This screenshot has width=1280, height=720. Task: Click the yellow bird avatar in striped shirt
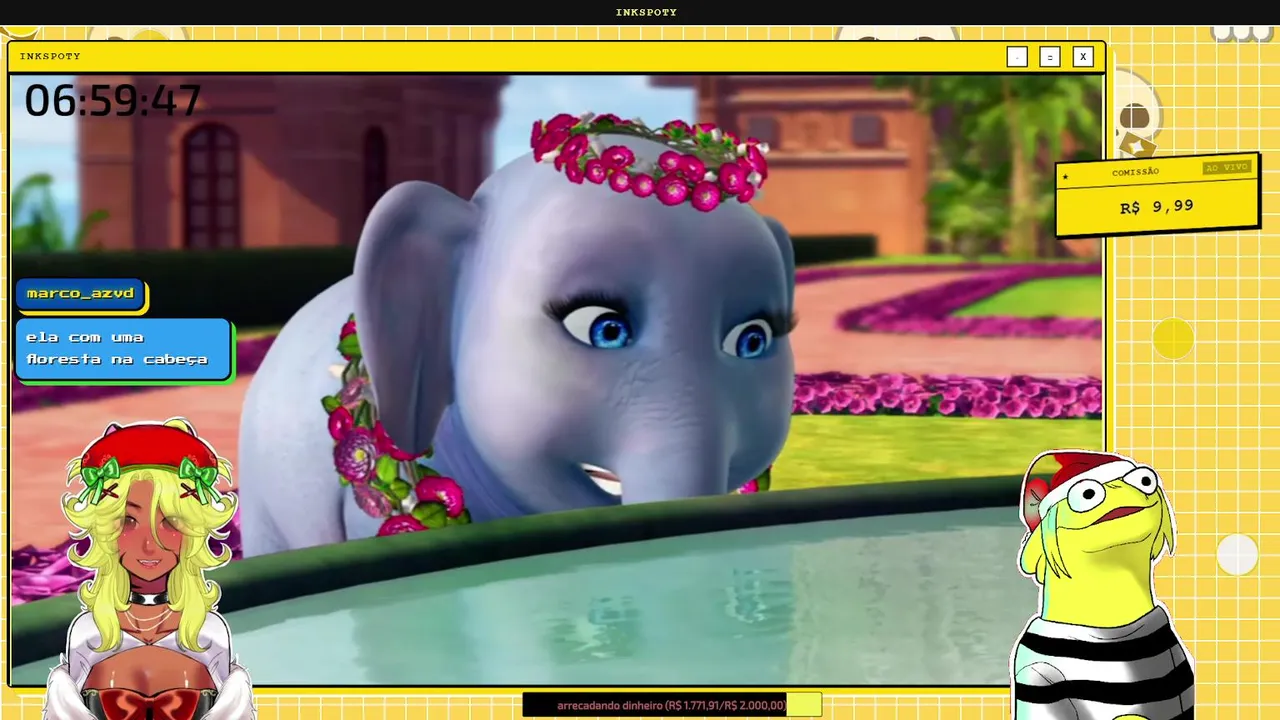click(1100, 585)
